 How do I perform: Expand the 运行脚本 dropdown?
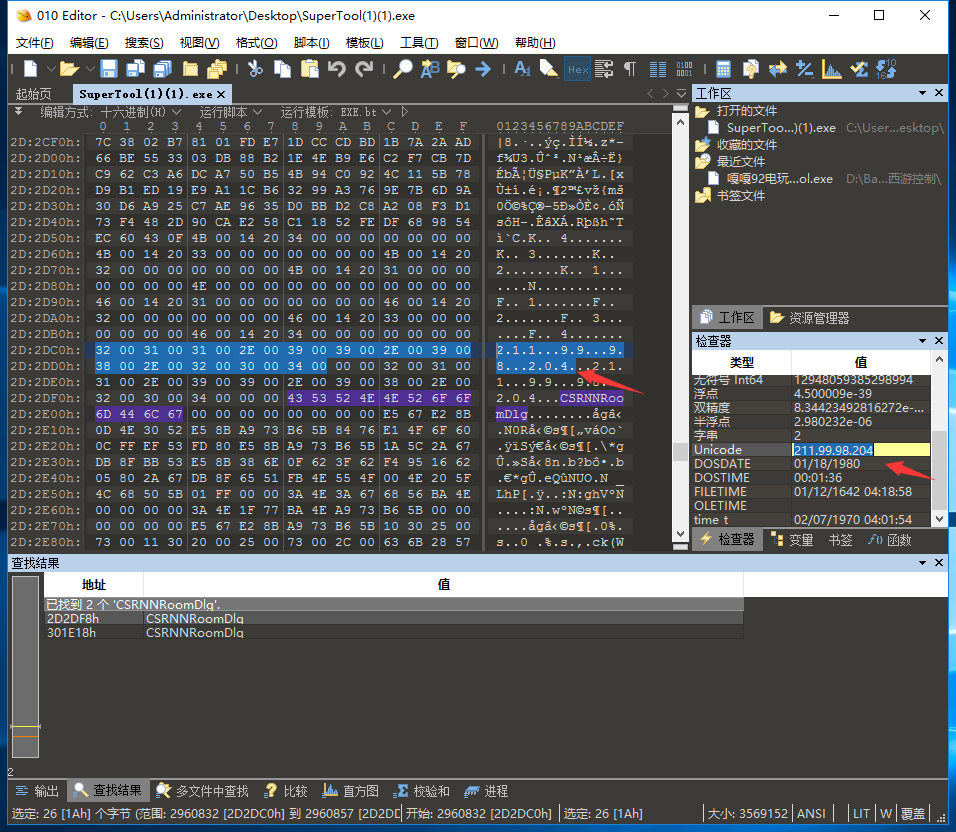point(230,112)
